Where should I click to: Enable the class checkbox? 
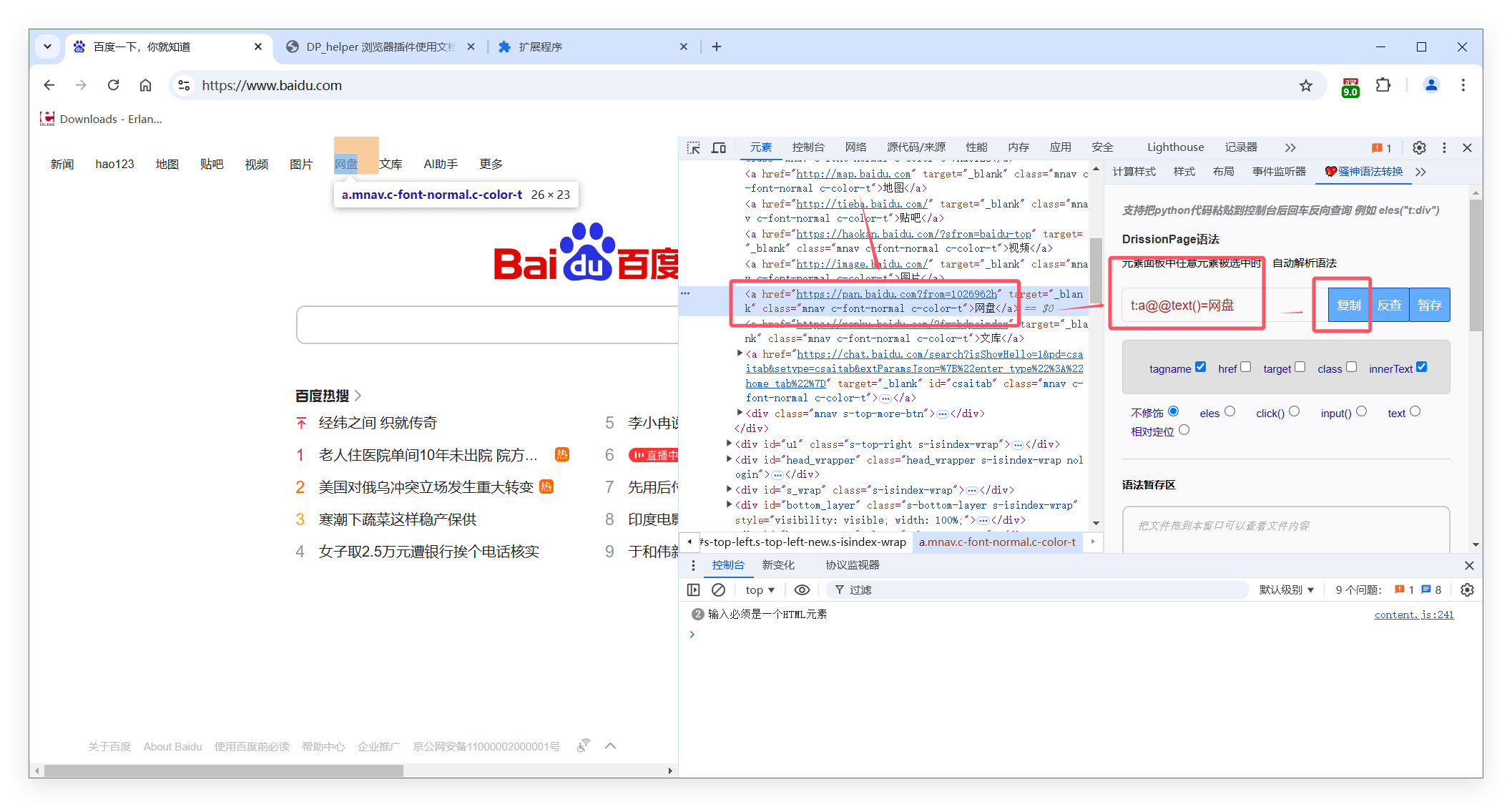tap(1351, 367)
